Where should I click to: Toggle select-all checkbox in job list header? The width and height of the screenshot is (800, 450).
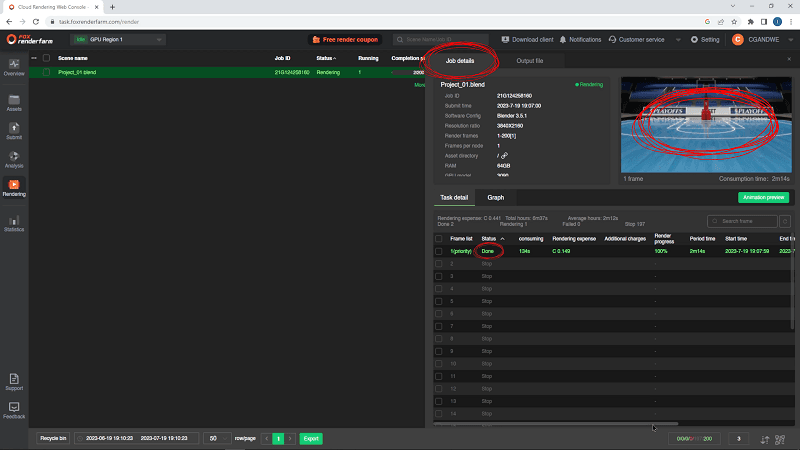pyautogui.click(x=46, y=58)
